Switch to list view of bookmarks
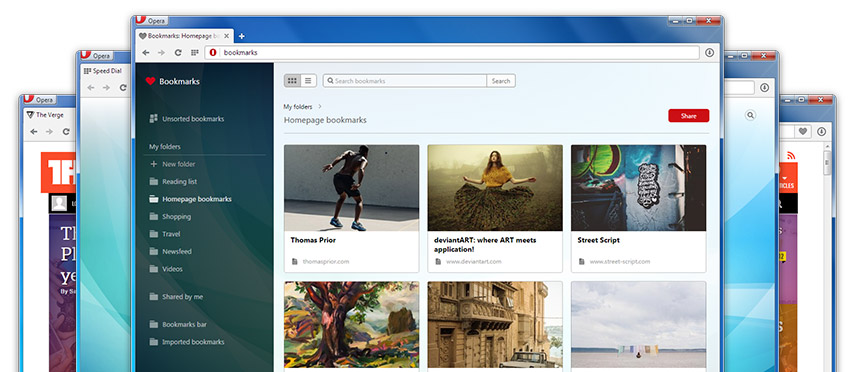Screen dimensions: 854x372 pos(308,81)
